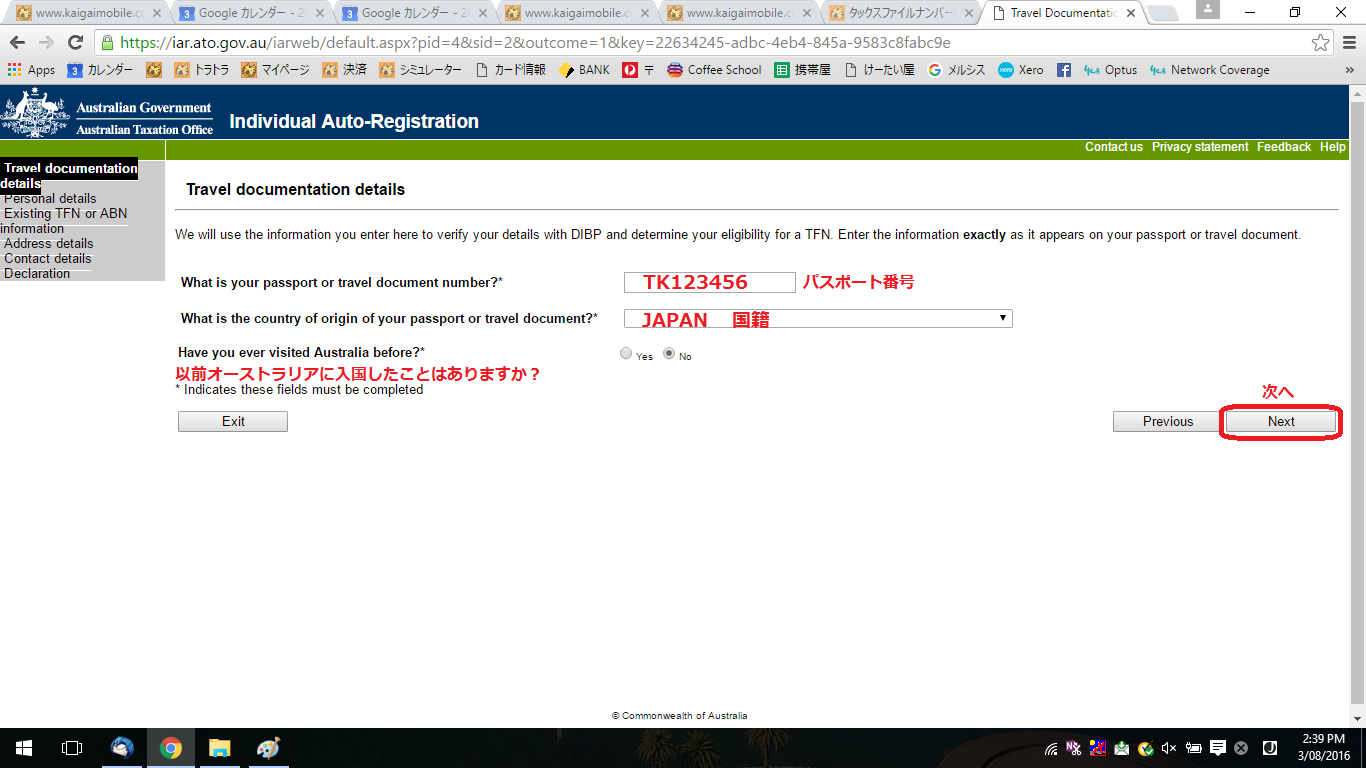Click the Next button
The height and width of the screenshot is (768, 1366).
tap(1281, 422)
